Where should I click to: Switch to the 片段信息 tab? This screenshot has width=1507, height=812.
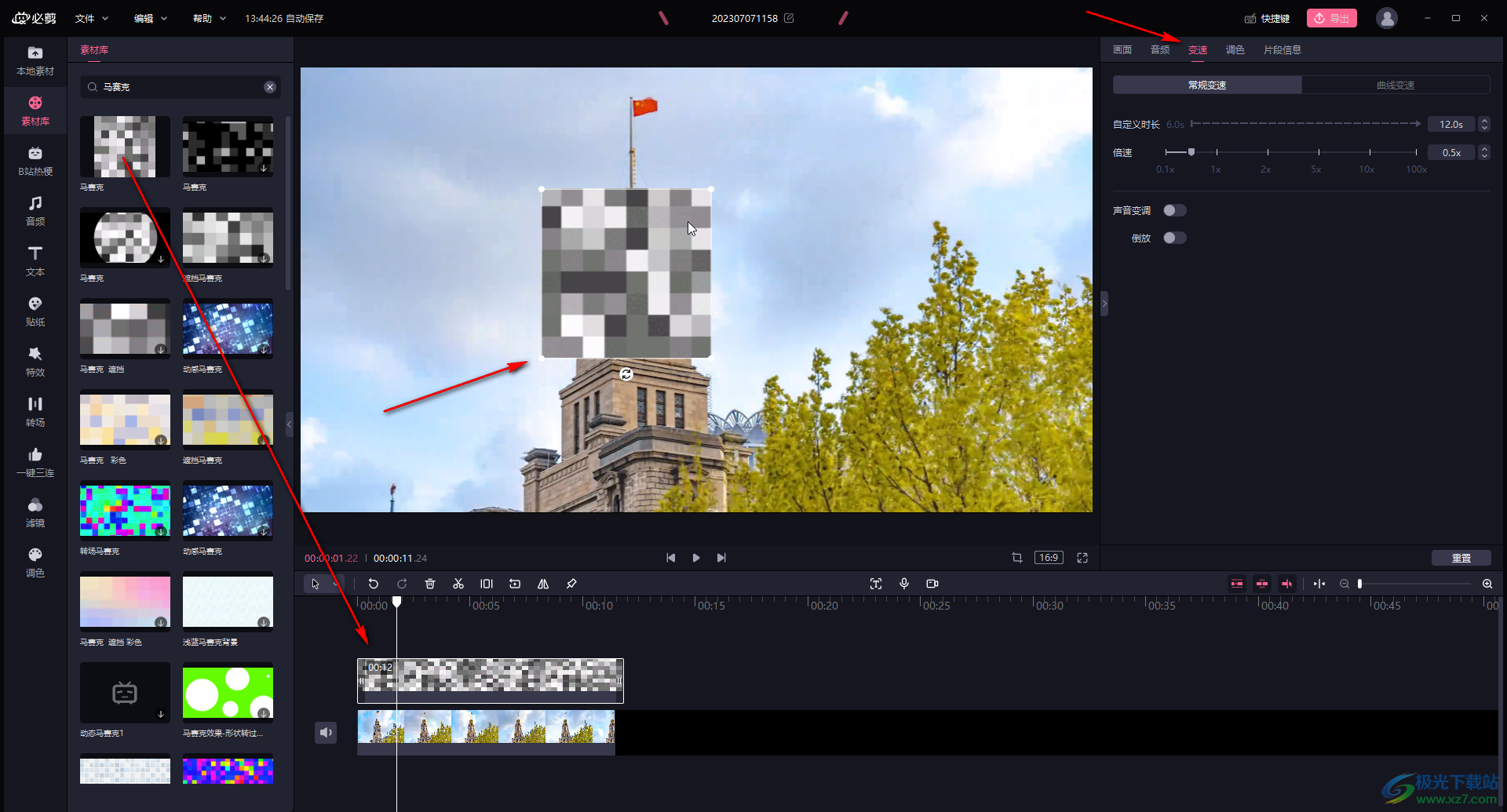(x=1283, y=49)
